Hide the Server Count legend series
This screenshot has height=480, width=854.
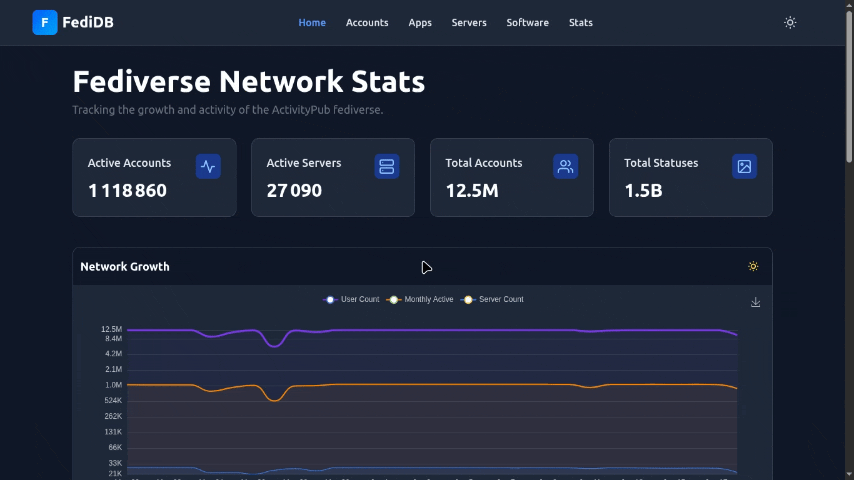coord(493,299)
